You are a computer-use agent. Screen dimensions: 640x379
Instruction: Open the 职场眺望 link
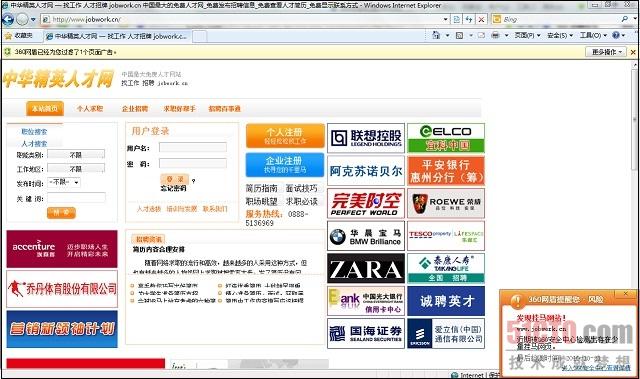click(261, 201)
